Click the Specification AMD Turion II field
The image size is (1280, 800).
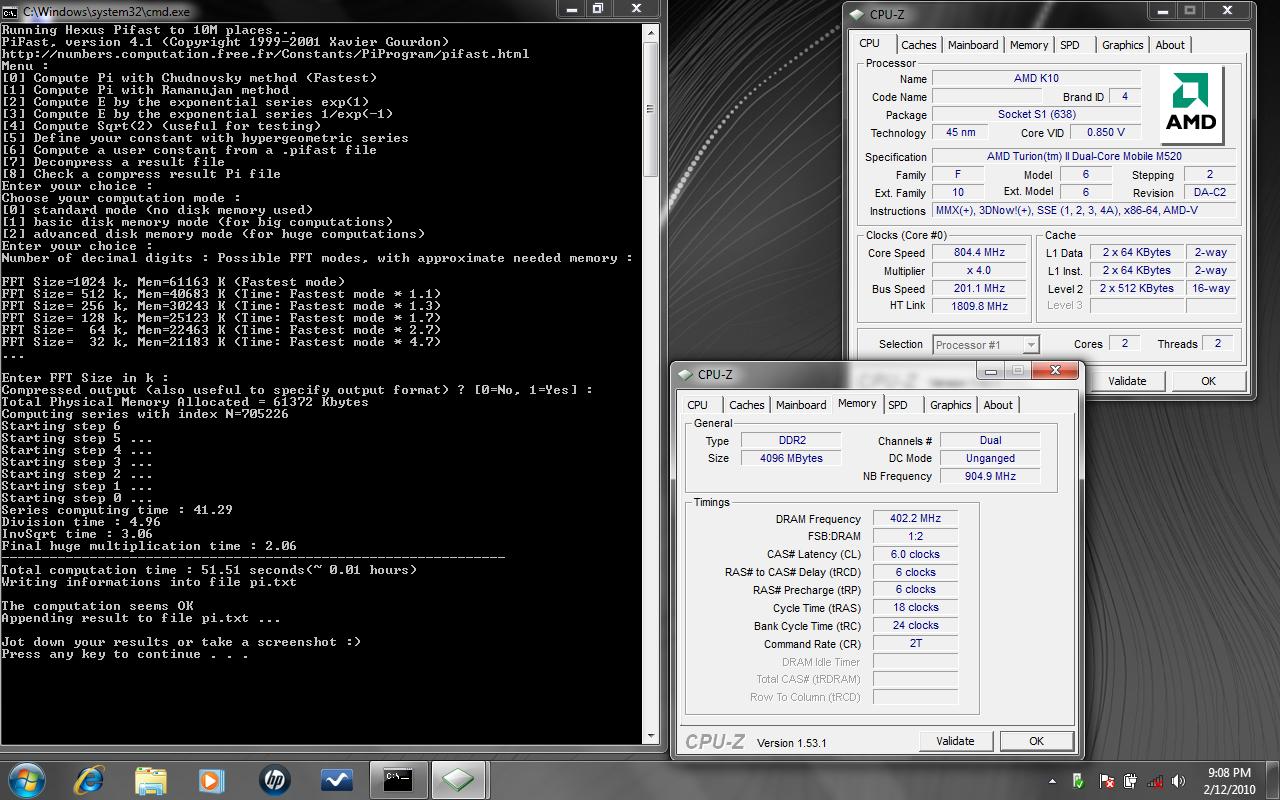tap(1082, 156)
